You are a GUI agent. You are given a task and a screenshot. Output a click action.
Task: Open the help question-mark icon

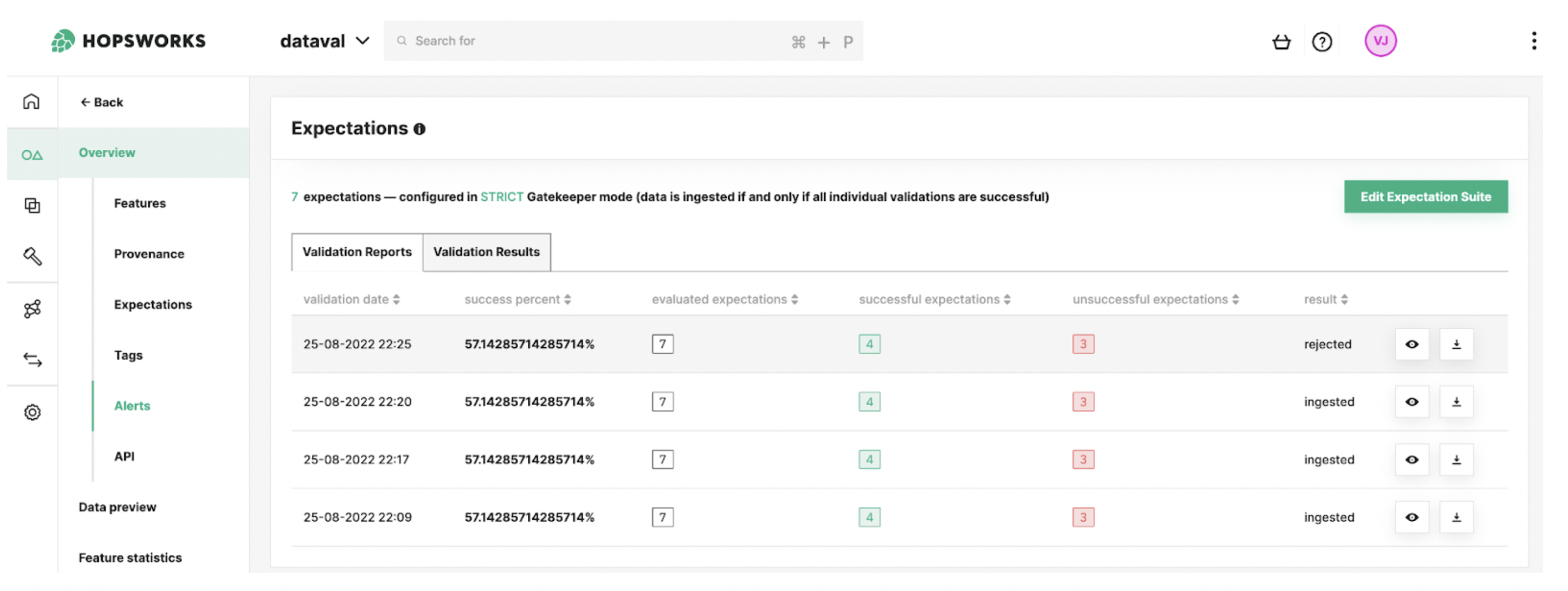1322,41
